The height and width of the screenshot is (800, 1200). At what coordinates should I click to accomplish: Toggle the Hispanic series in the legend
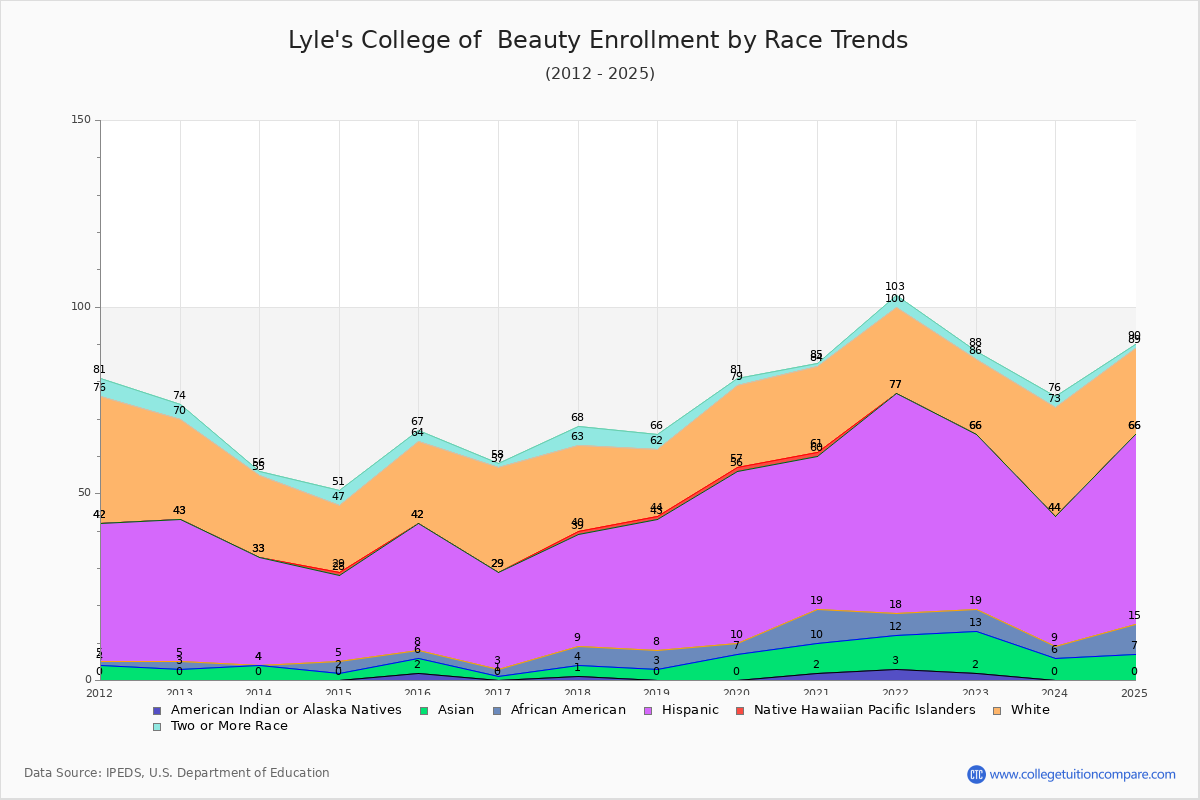tap(680, 710)
